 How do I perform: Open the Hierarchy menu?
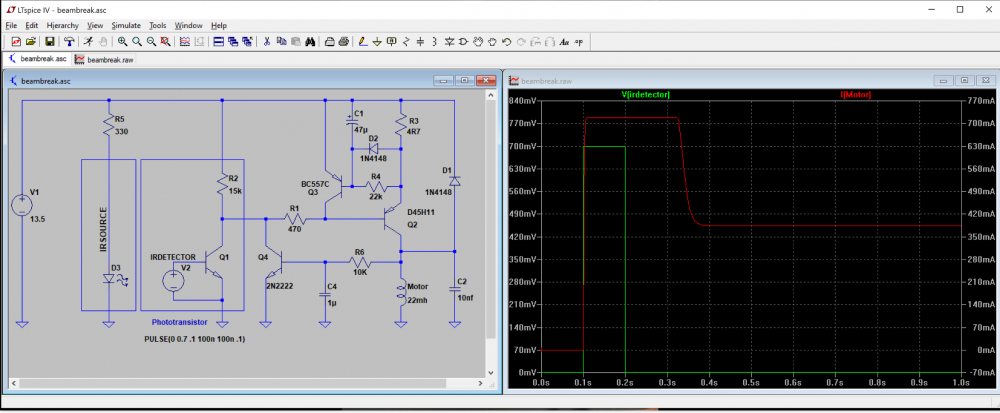click(62, 25)
